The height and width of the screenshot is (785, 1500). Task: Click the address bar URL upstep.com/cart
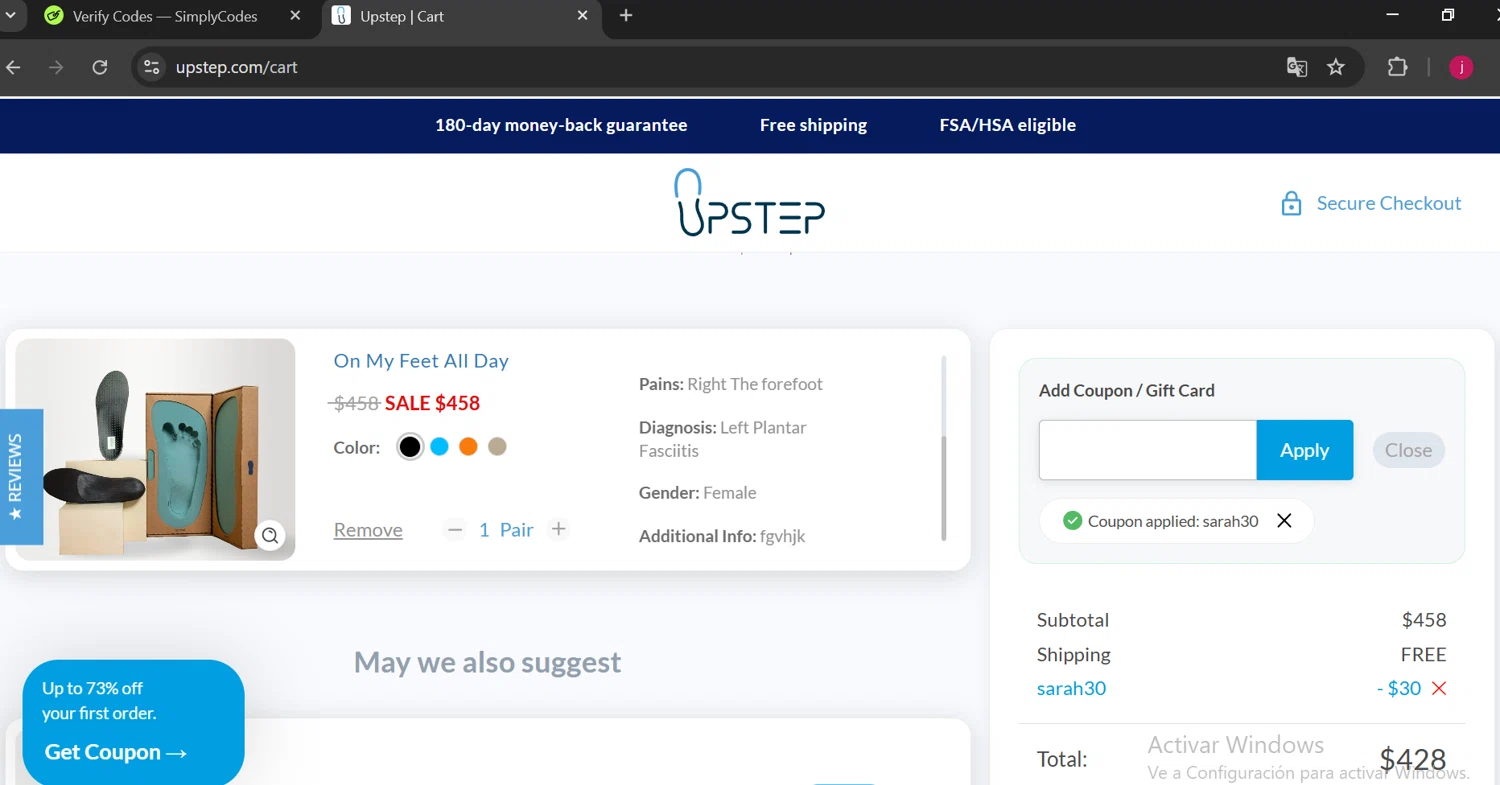tap(237, 67)
